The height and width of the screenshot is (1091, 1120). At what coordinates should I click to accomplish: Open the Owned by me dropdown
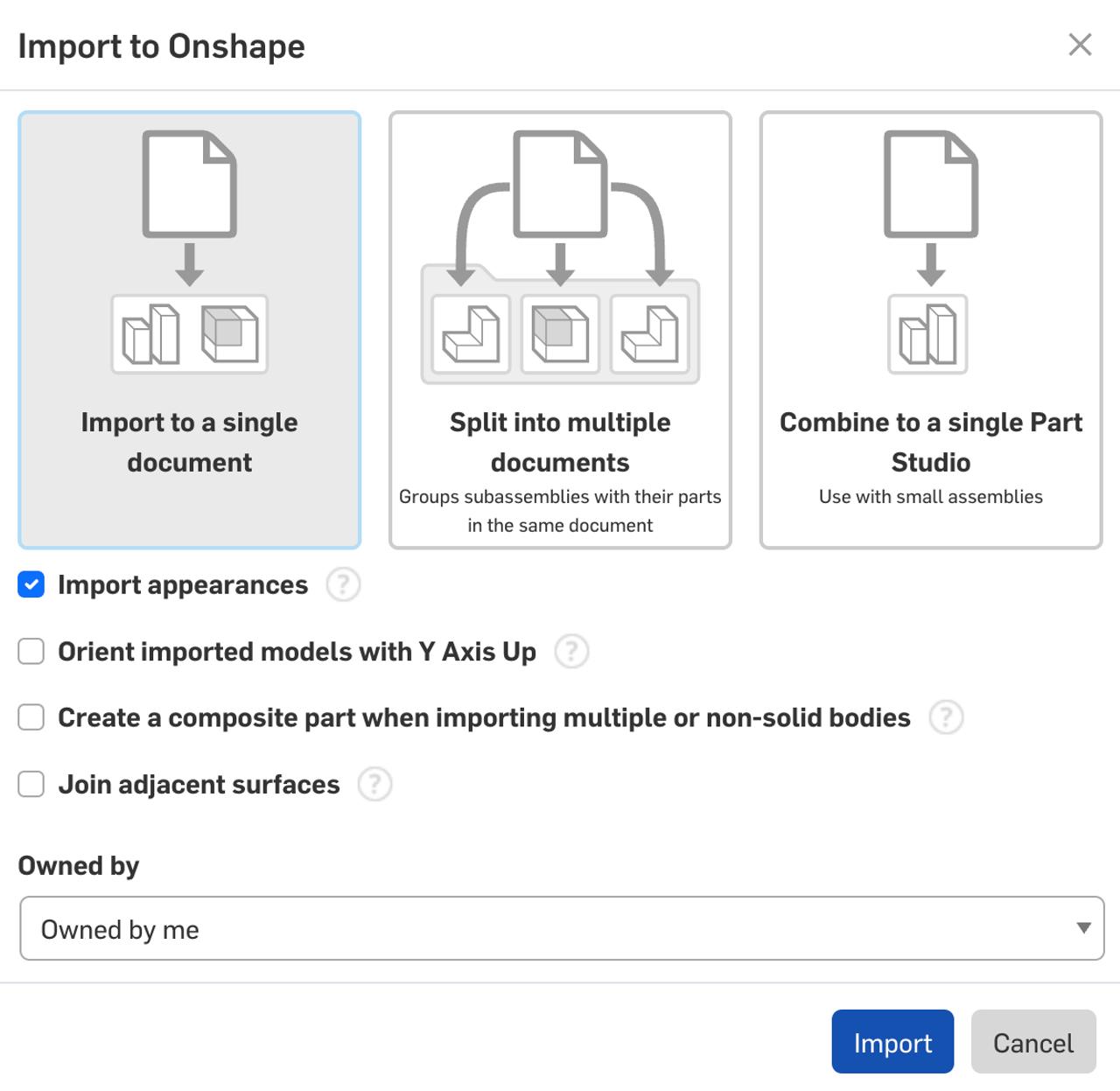[560, 928]
